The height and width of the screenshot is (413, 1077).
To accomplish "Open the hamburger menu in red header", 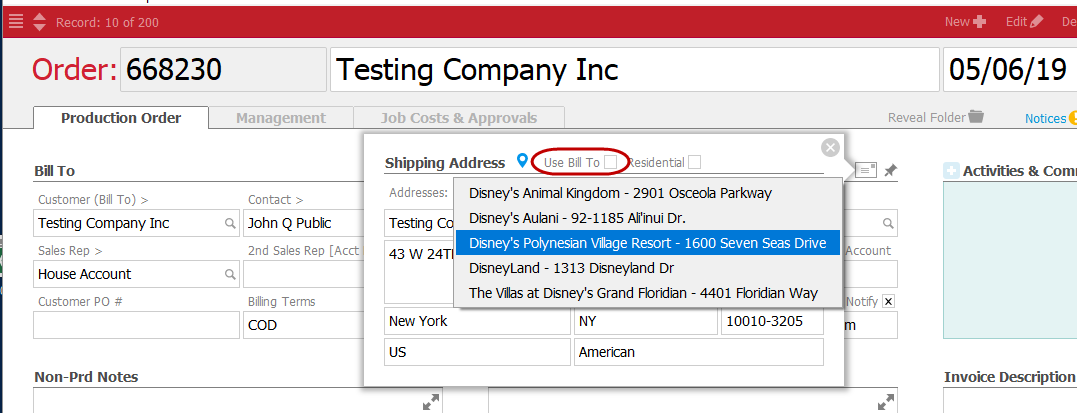I will tap(16, 22).
